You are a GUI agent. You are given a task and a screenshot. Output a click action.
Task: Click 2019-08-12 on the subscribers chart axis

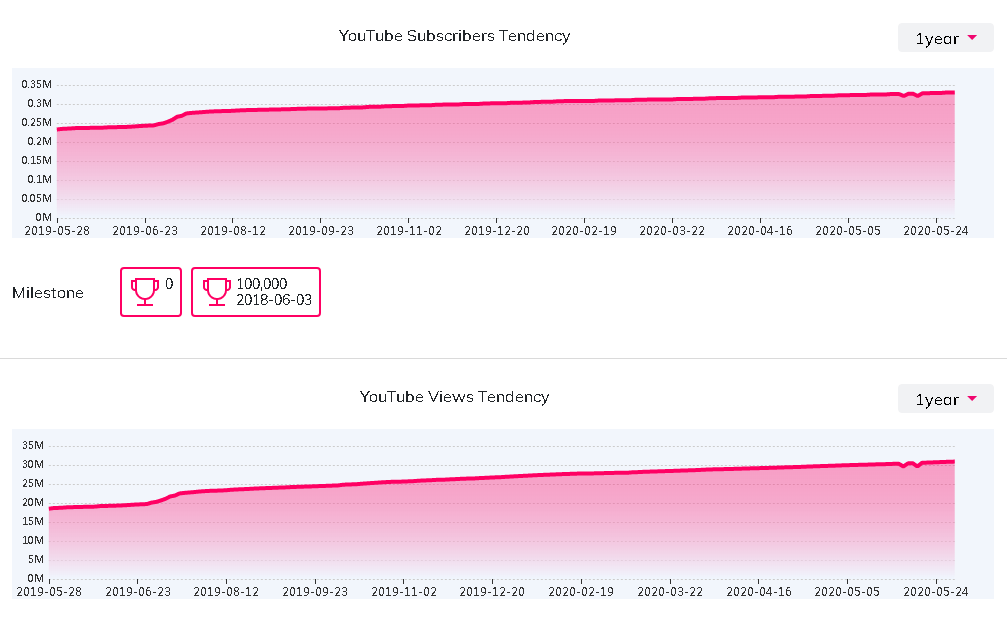pyautogui.click(x=233, y=230)
